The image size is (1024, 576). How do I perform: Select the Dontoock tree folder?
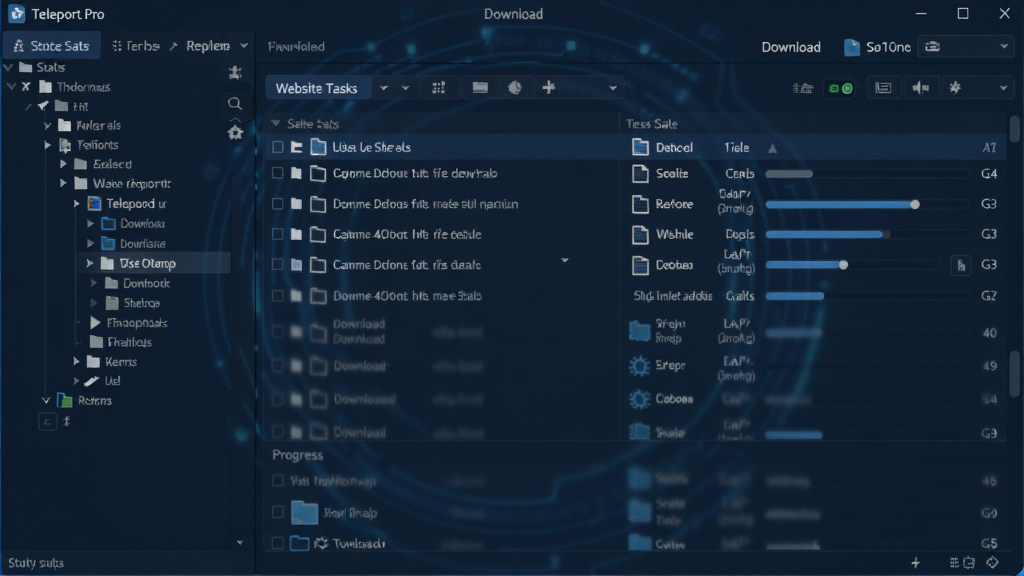tap(137, 283)
